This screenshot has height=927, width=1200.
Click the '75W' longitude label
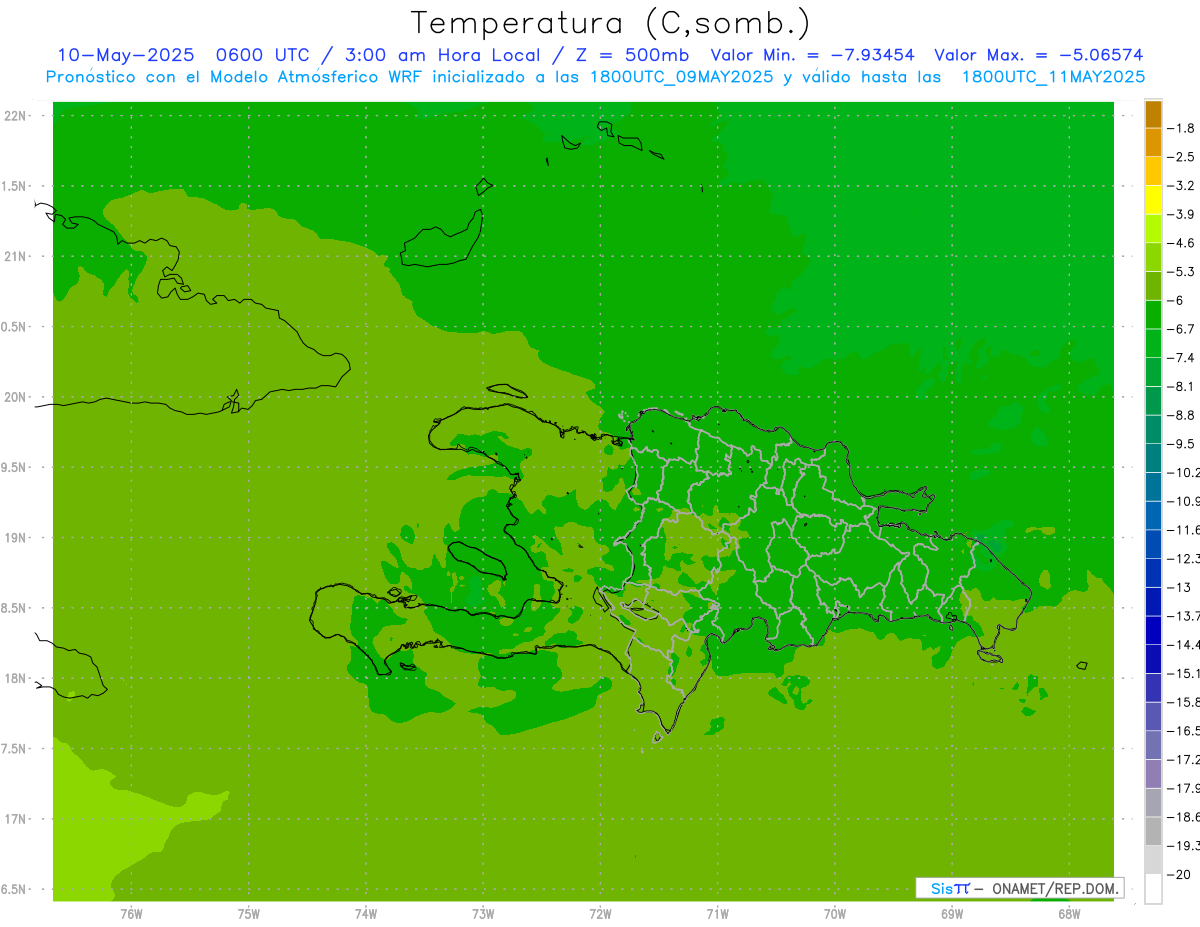point(249,913)
